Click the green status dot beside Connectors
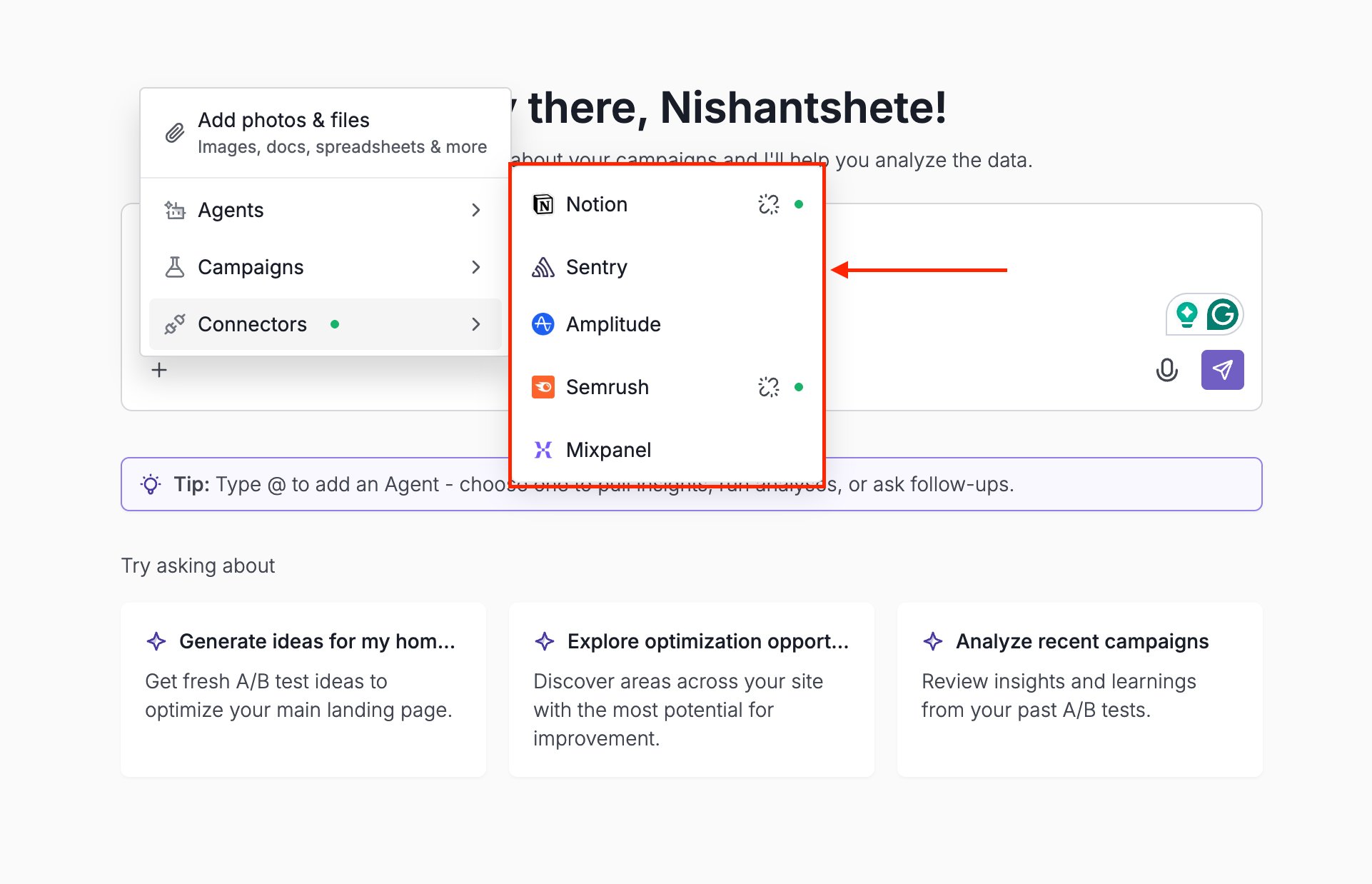The height and width of the screenshot is (884, 1372). click(335, 324)
